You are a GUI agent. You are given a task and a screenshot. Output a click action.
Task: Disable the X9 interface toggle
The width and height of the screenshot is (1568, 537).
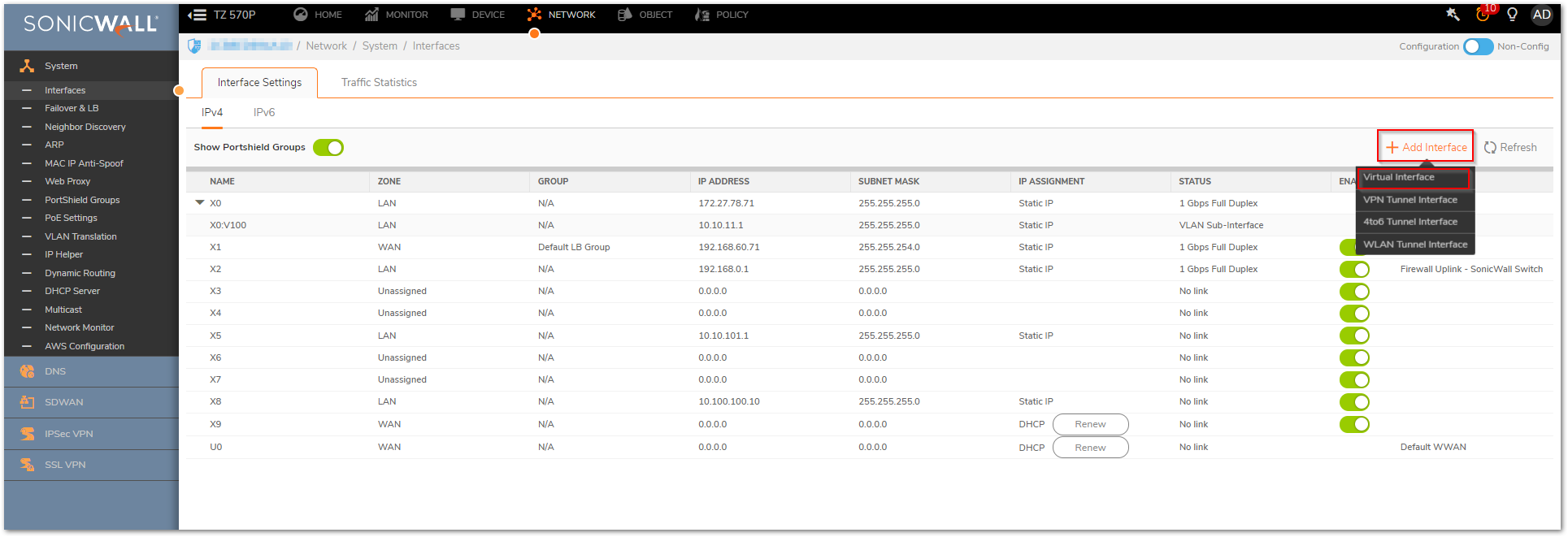[x=1354, y=424]
